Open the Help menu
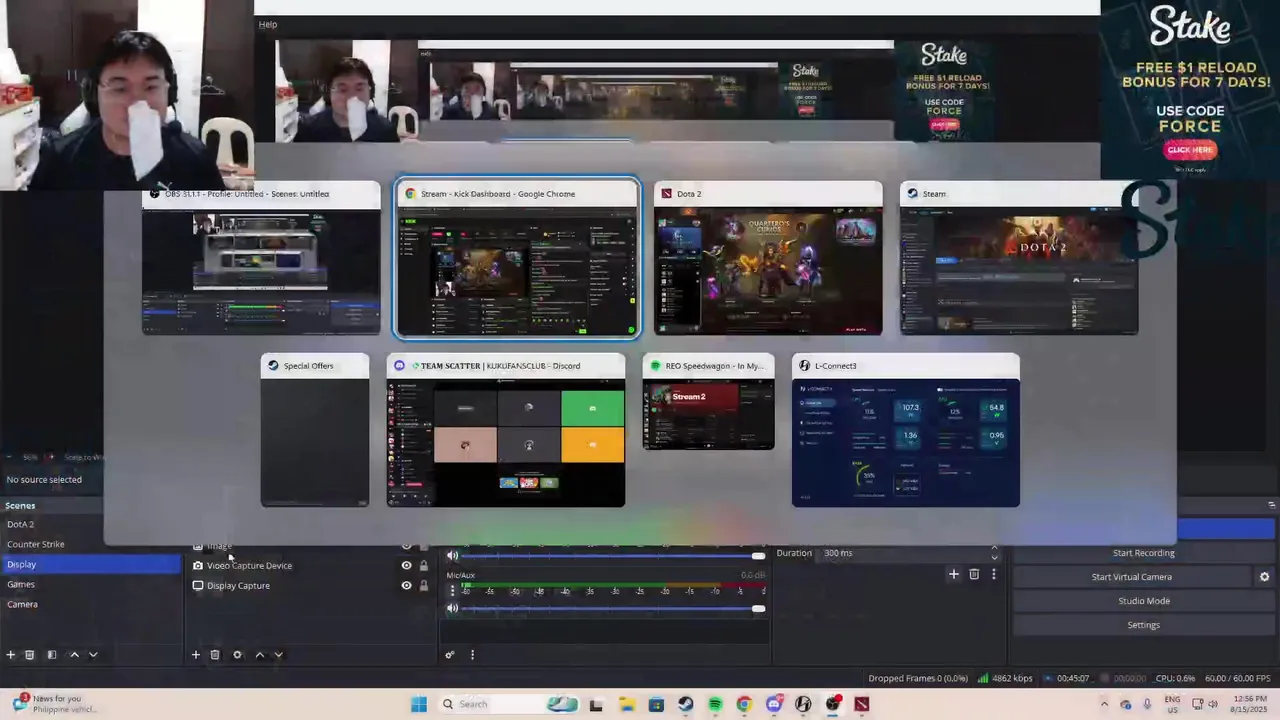The height and width of the screenshot is (720, 1280). pyautogui.click(x=268, y=24)
